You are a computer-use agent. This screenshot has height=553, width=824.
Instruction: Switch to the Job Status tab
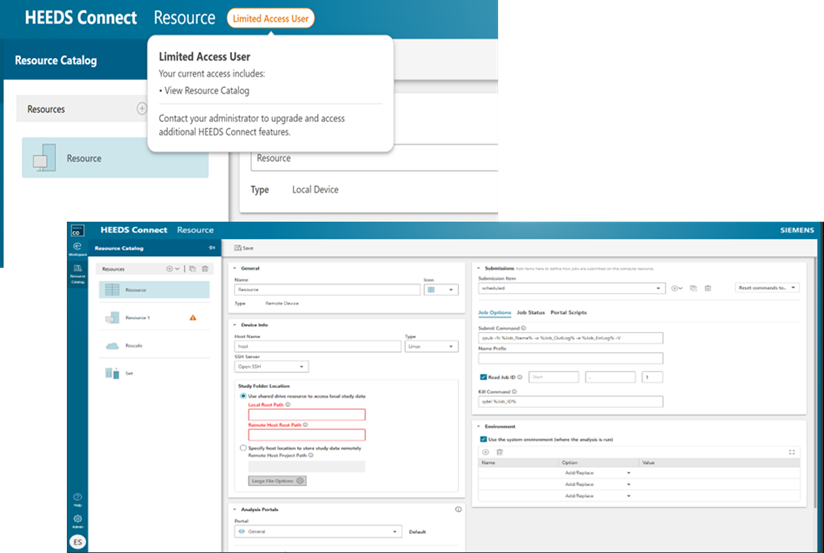(x=531, y=312)
